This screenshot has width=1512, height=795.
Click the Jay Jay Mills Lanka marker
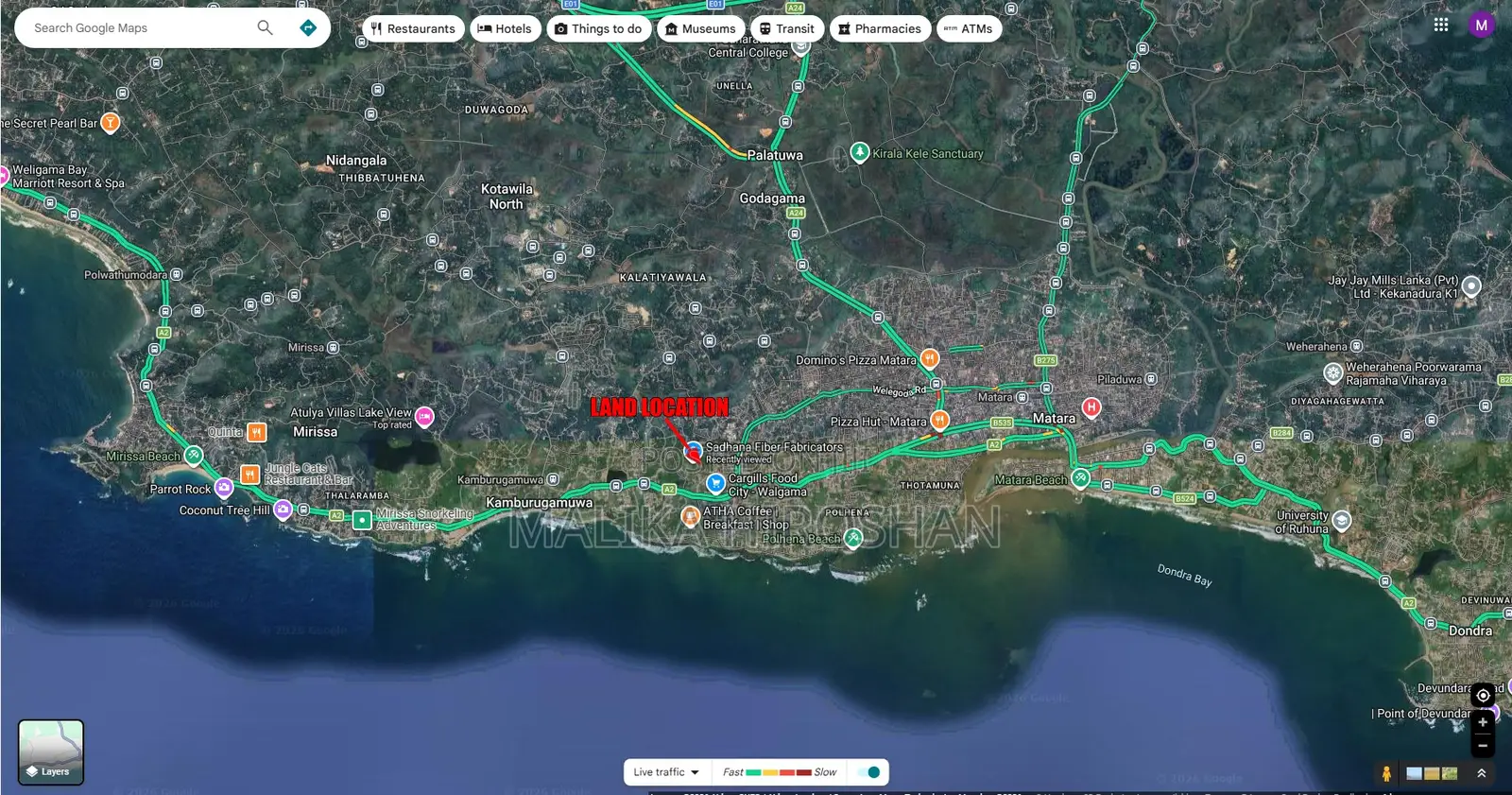click(x=1471, y=285)
